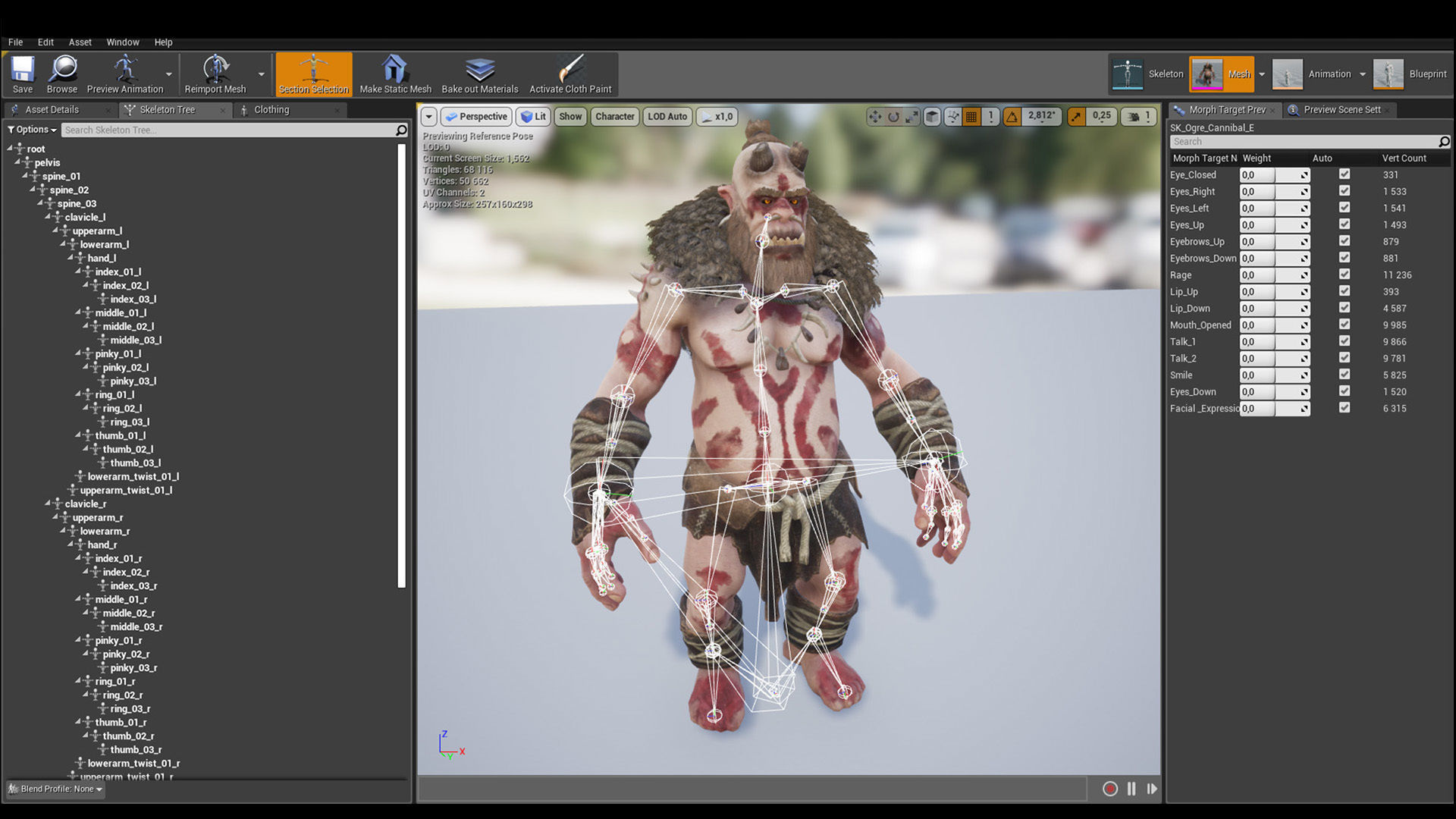
Task: Select the rotate gizmo mode icon
Action: click(x=893, y=116)
